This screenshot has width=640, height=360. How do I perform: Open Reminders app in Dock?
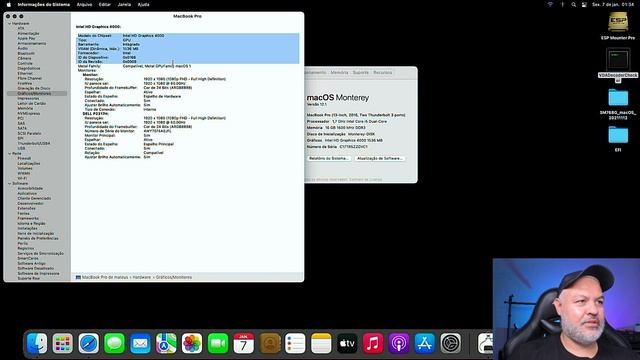[x=296, y=343]
